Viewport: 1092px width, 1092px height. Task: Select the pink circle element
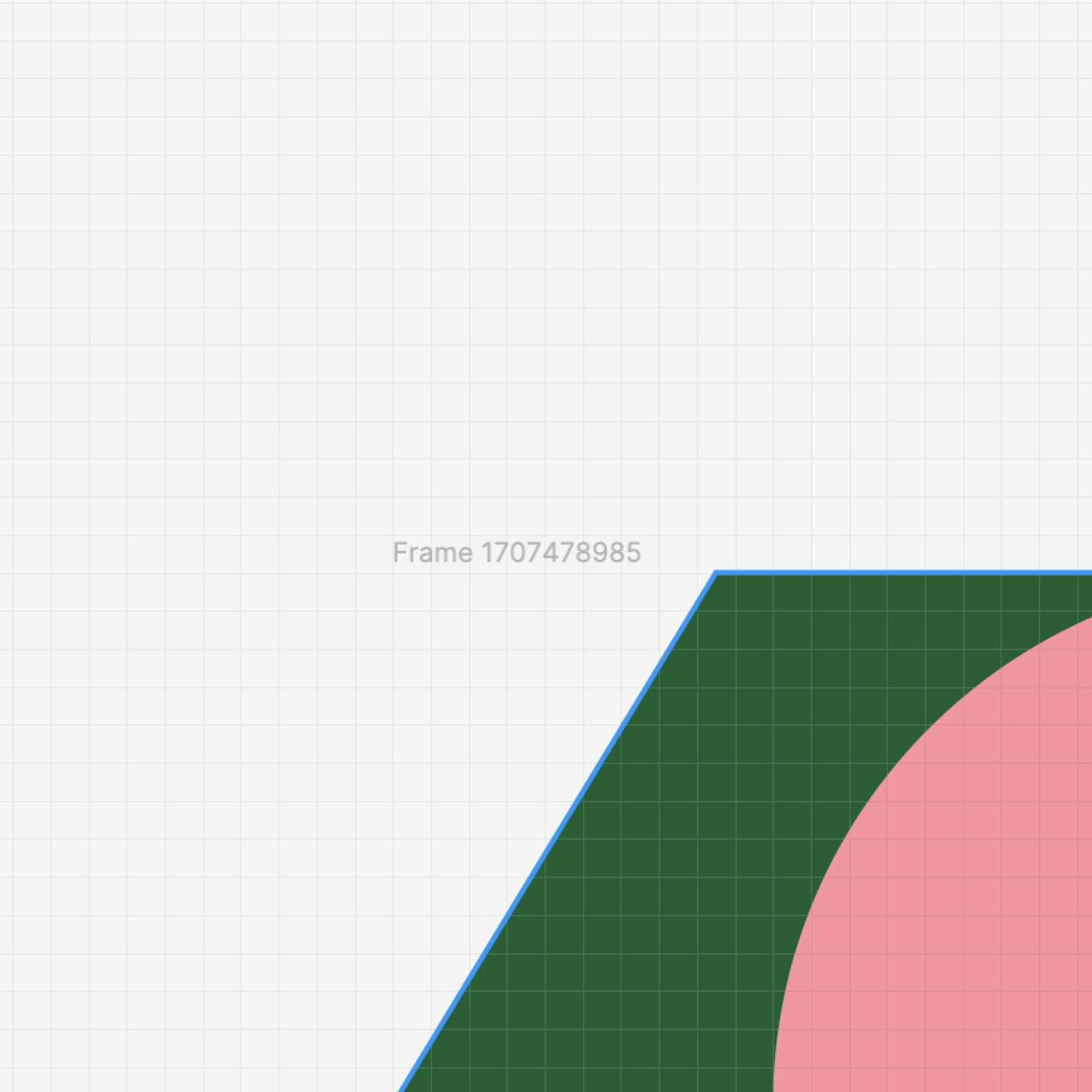(1000, 950)
